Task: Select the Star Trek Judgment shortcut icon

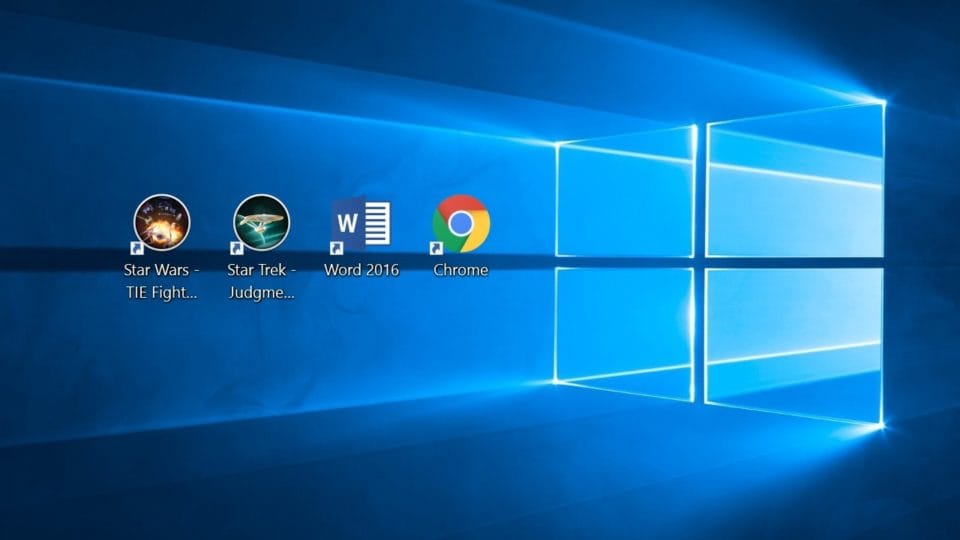Action: pos(261,223)
